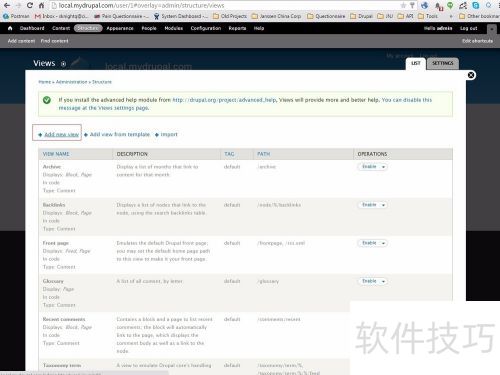This screenshot has height=375, width=500.
Task: Select the Taxonomy term view name text
Action: tap(62, 366)
